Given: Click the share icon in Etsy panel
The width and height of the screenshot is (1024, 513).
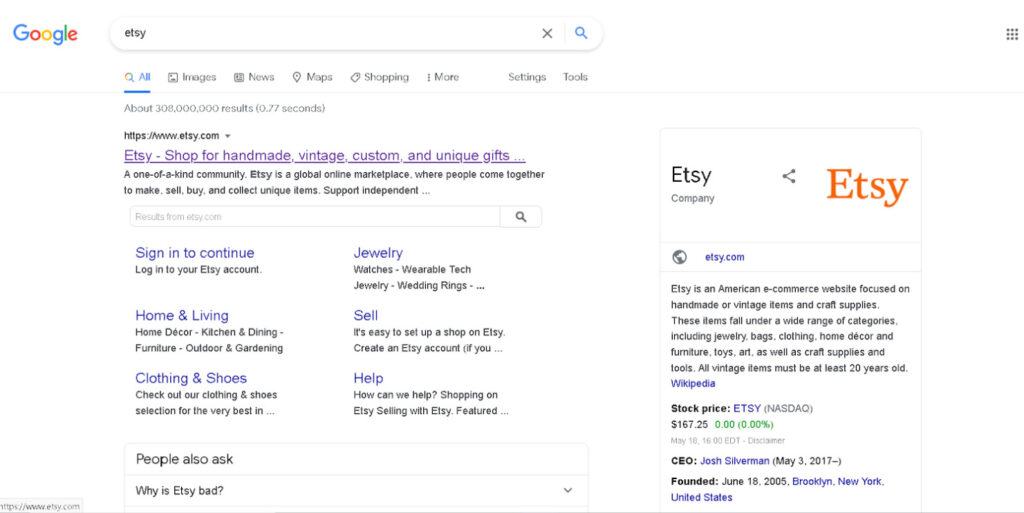Looking at the screenshot, I should [789, 176].
